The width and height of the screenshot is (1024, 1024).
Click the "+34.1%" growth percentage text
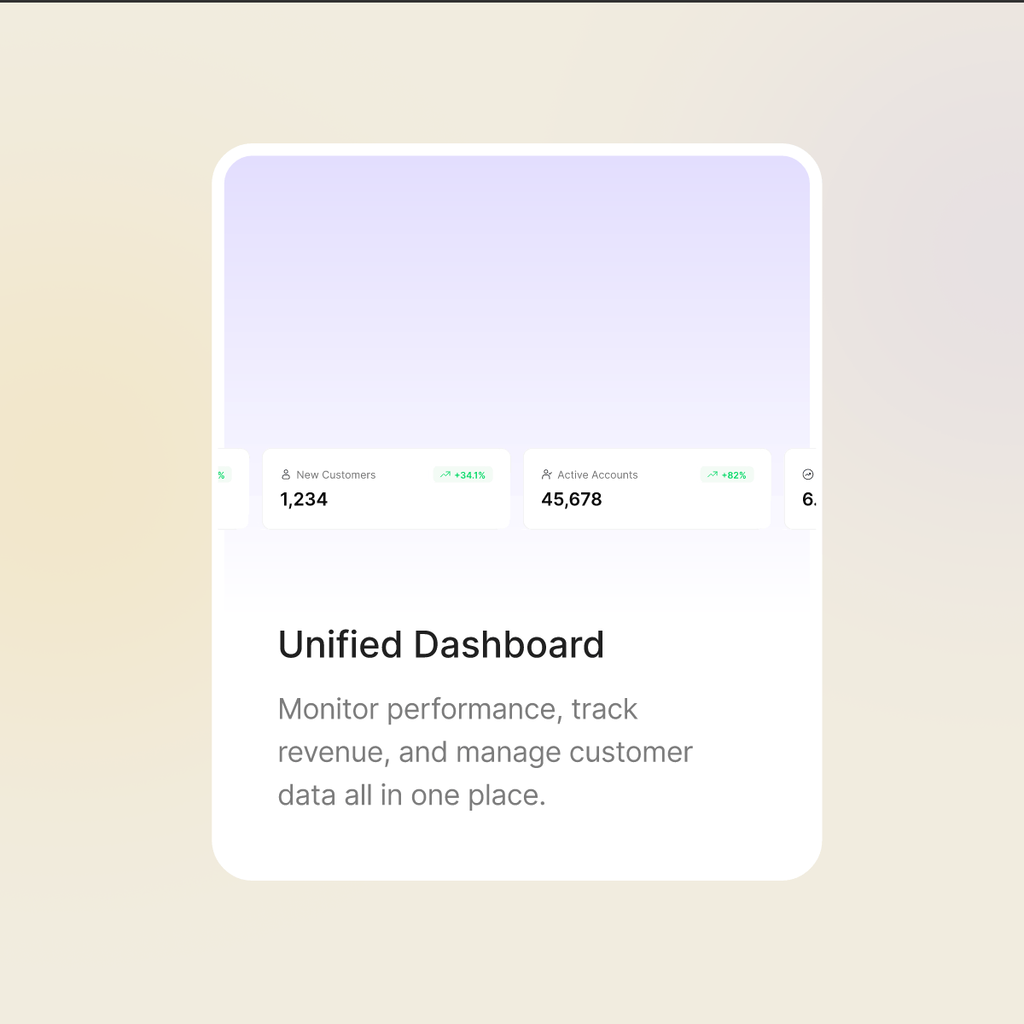(x=470, y=475)
